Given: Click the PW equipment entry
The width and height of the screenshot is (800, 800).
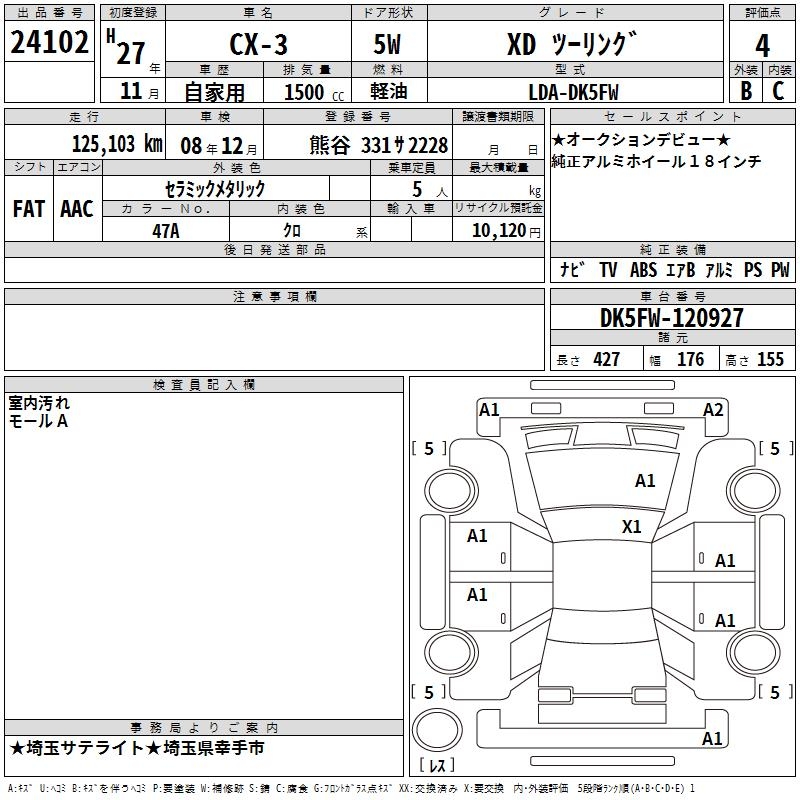Looking at the screenshot, I should [x=780, y=270].
